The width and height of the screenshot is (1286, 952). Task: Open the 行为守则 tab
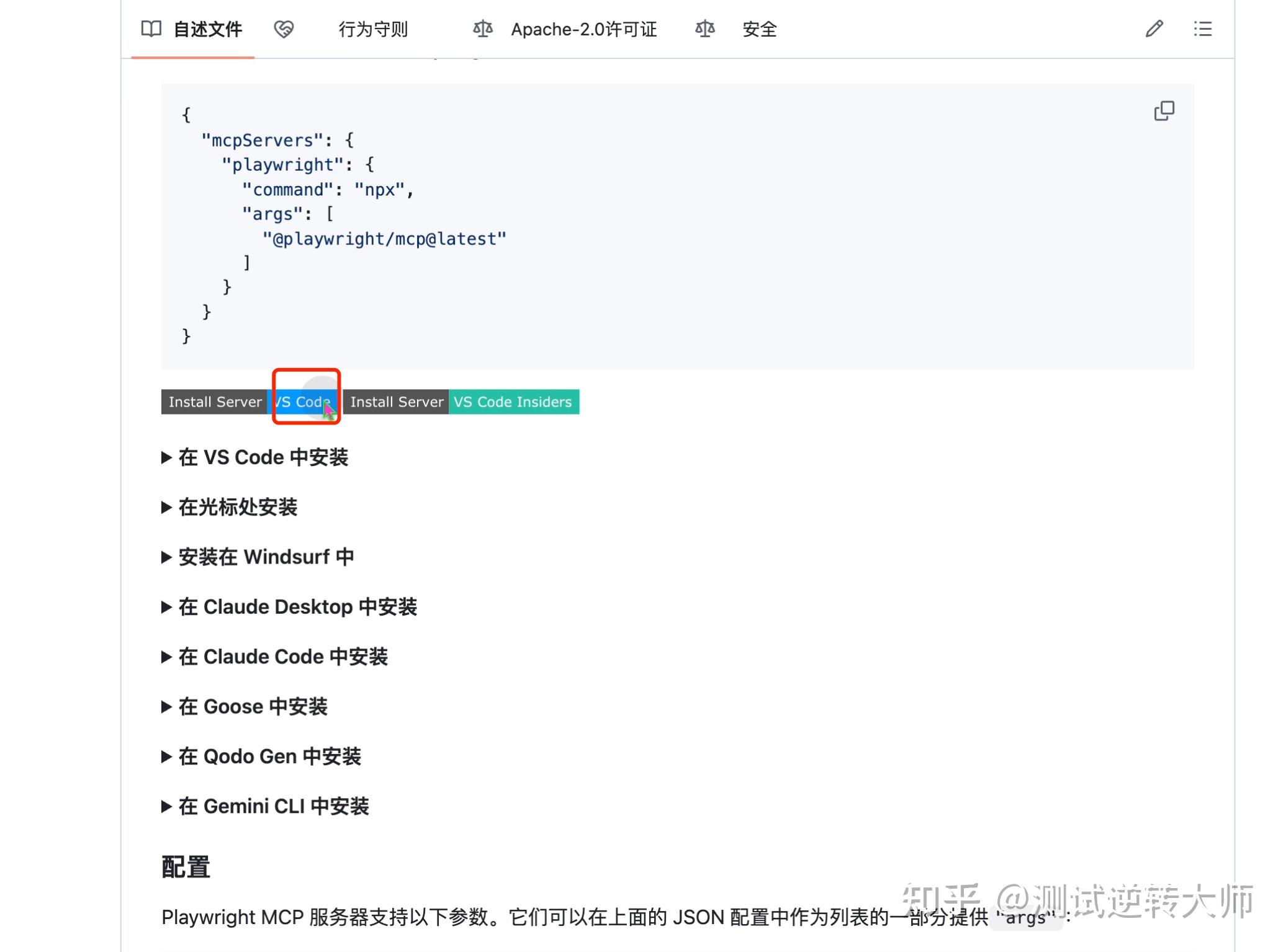point(372,29)
